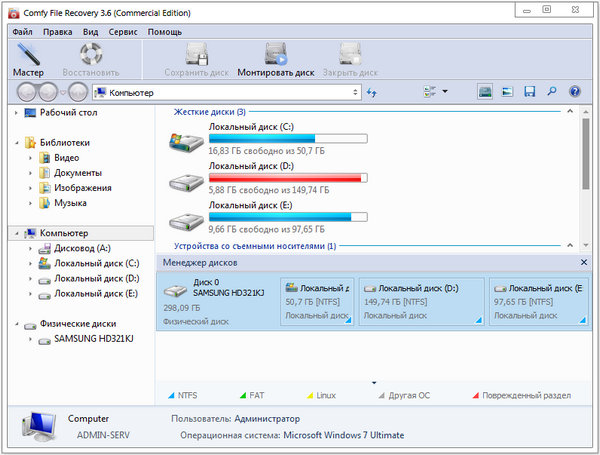Open the Правка menu
This screenshot has height=455, width=600.
pyautogui.click(x=58, y=32)
